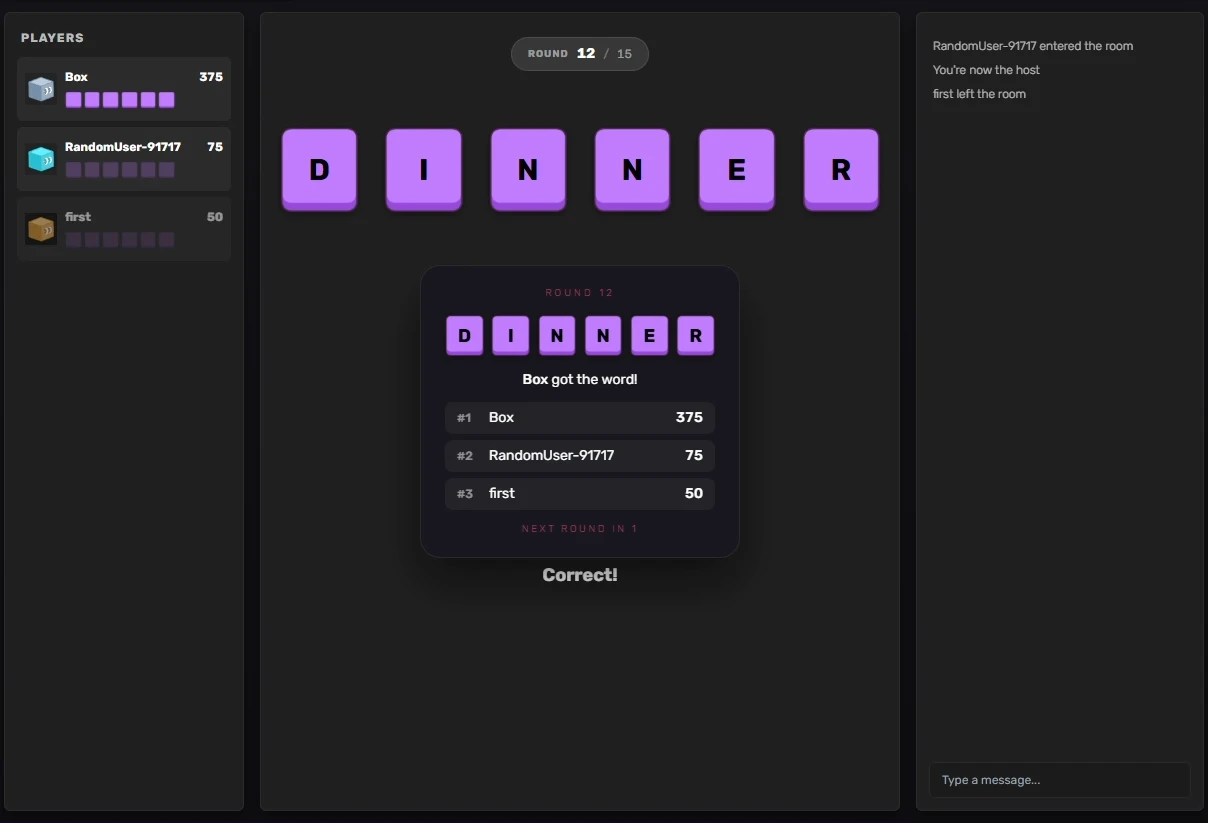Screen dimensions: 1208x823
Task: Click the ROUND 12 label in the popup
Action: click(580, 293)
